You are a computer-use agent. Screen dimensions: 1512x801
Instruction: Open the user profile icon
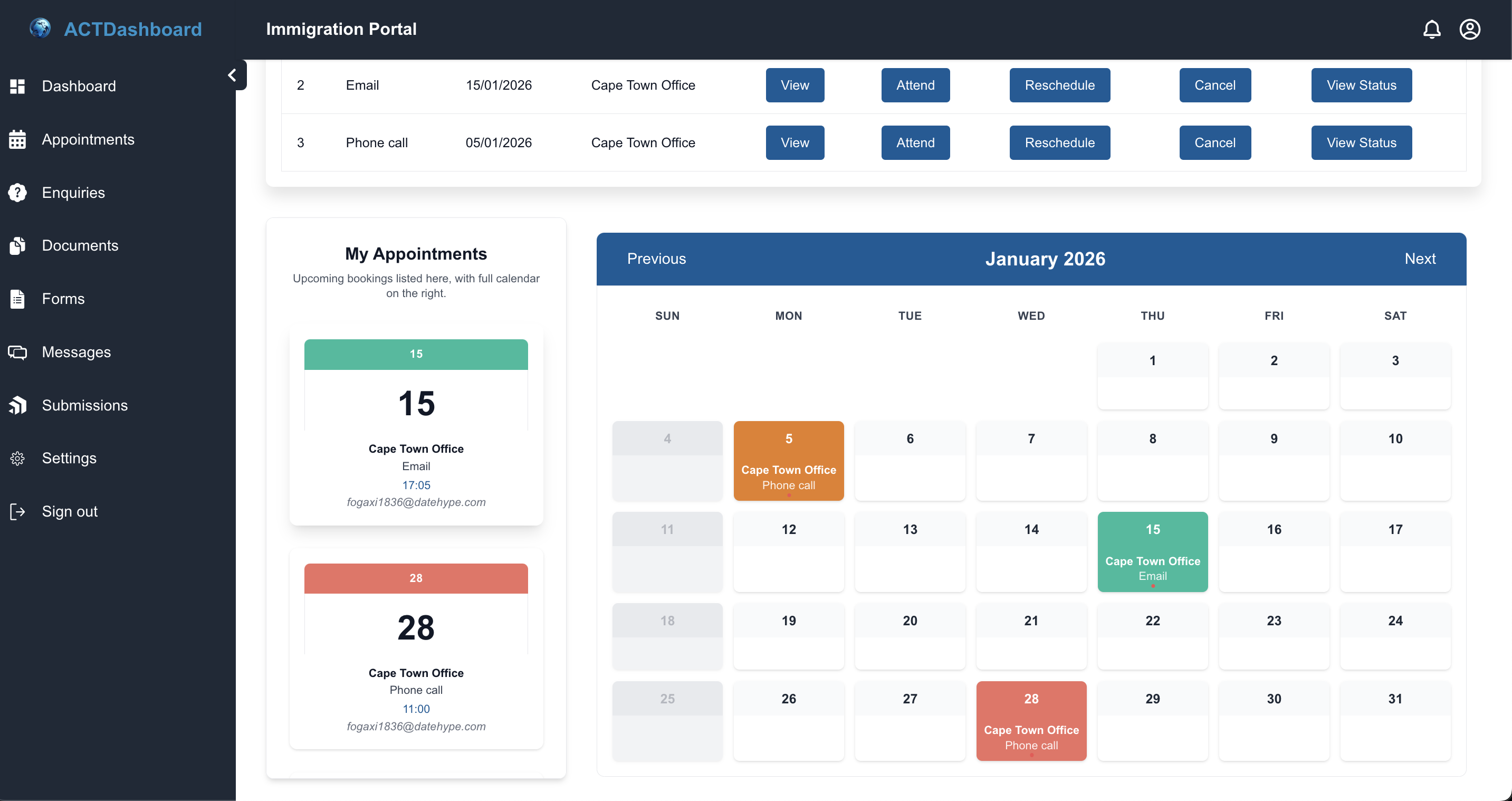[1470, 29]
